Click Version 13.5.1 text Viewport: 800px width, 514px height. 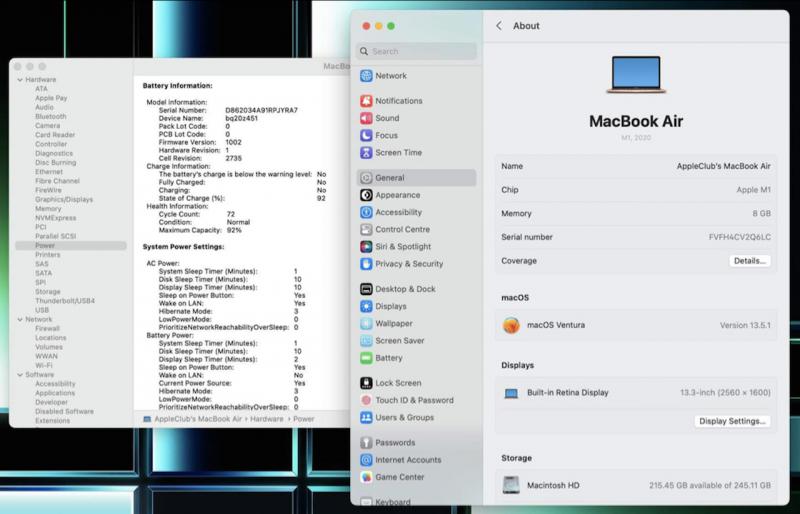click(x=745, y=325)
